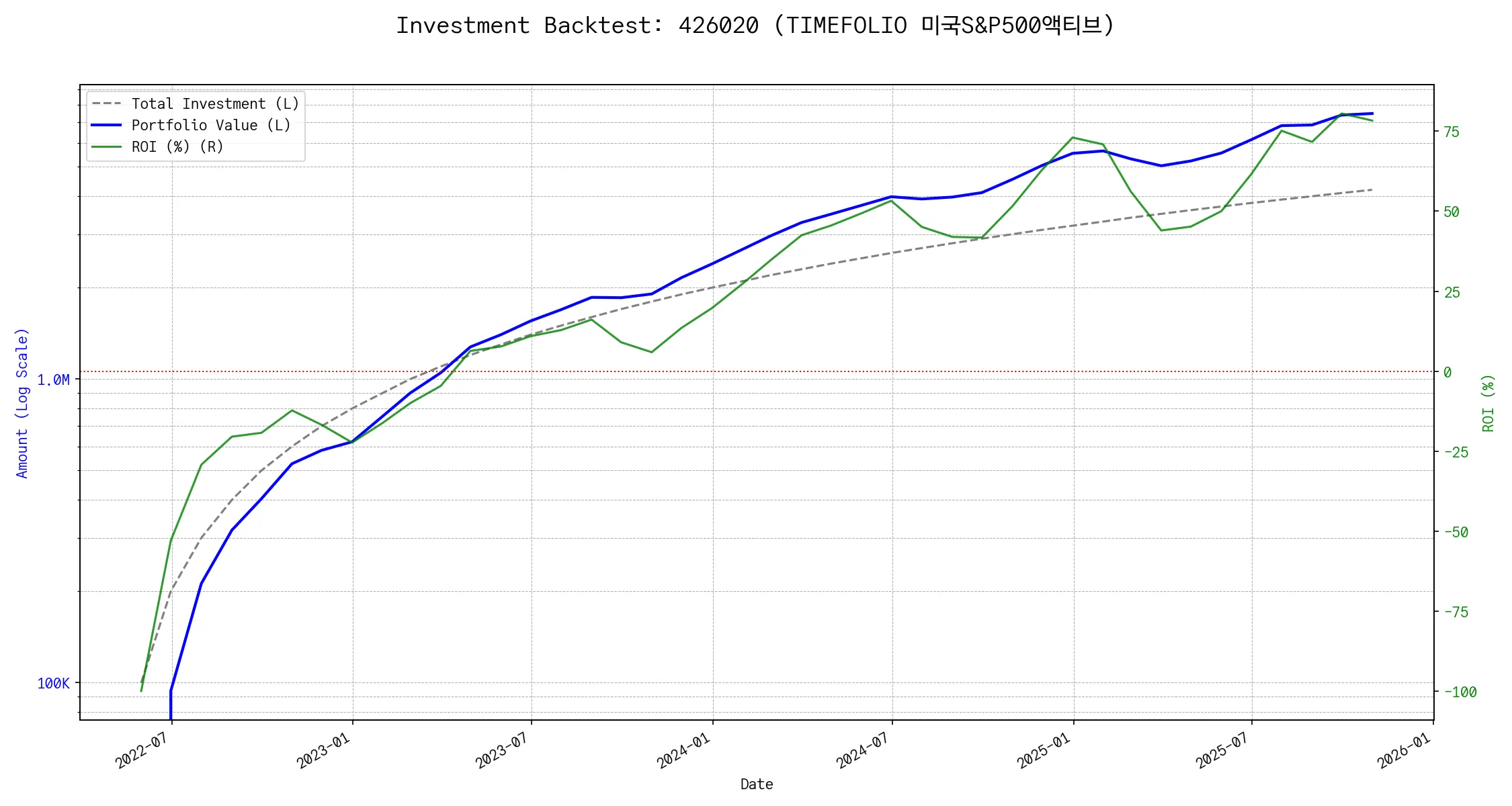Click the ROI (%) legend entry
The width and height of the screenshot is (1512, 806).
177,147
